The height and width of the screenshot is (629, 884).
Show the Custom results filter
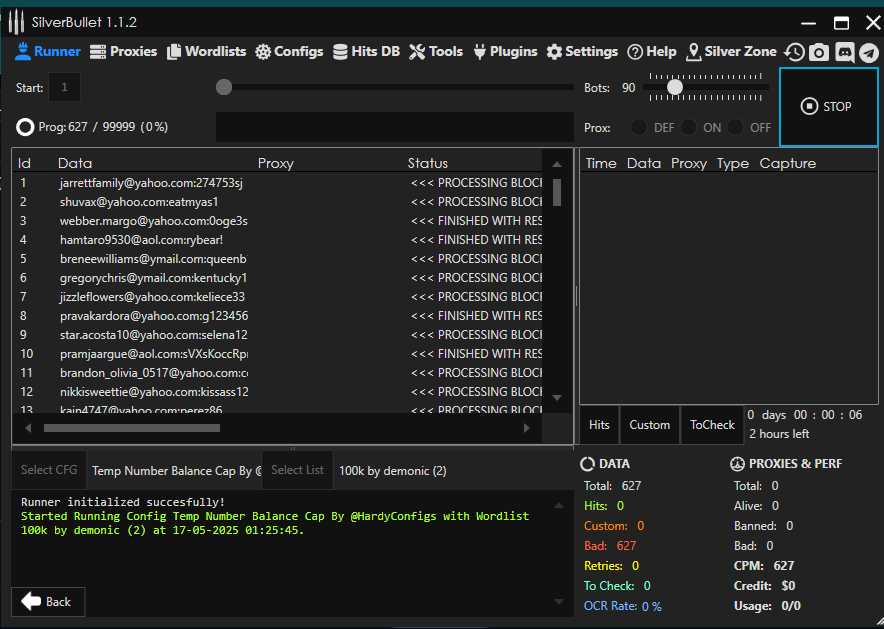click(649, 425)
